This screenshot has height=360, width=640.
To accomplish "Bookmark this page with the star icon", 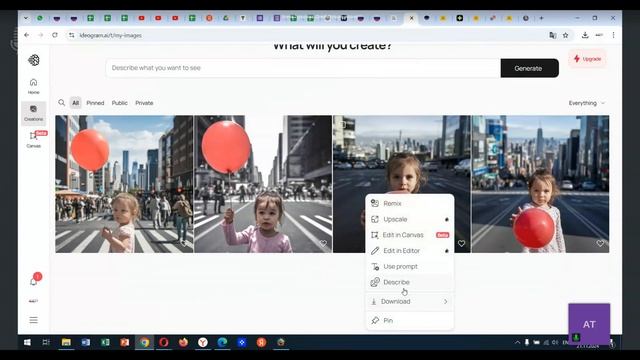I will (x=565, y=35).
